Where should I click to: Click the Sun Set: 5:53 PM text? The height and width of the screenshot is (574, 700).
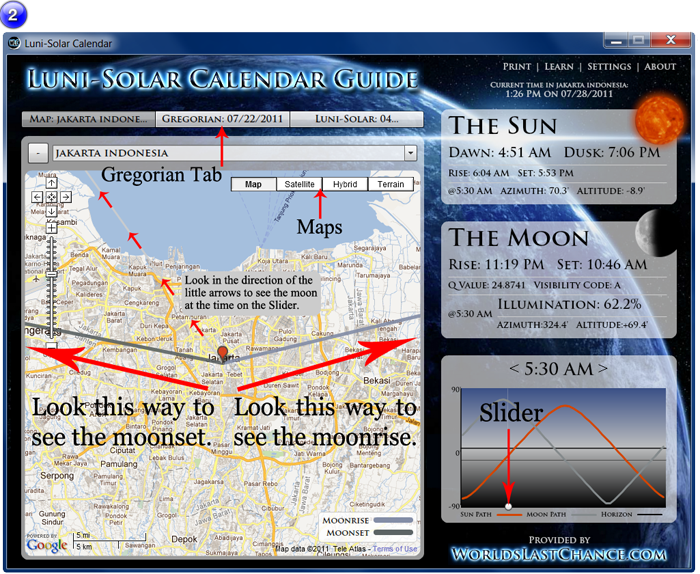point(546,173)
